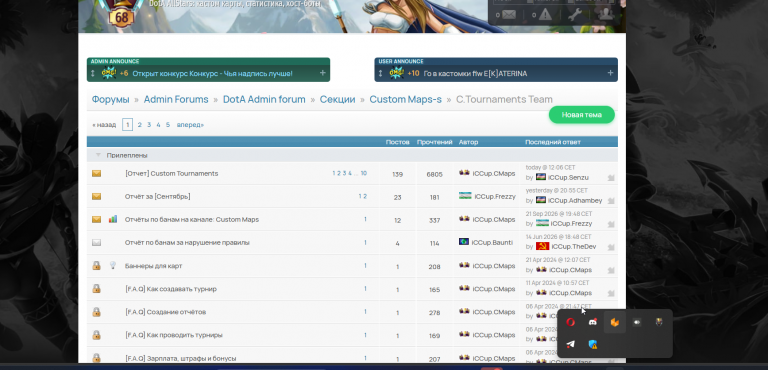This screenshot has width=768, height=370.
Task: Open topic Баннеры для карт
Action: (153, 266)
